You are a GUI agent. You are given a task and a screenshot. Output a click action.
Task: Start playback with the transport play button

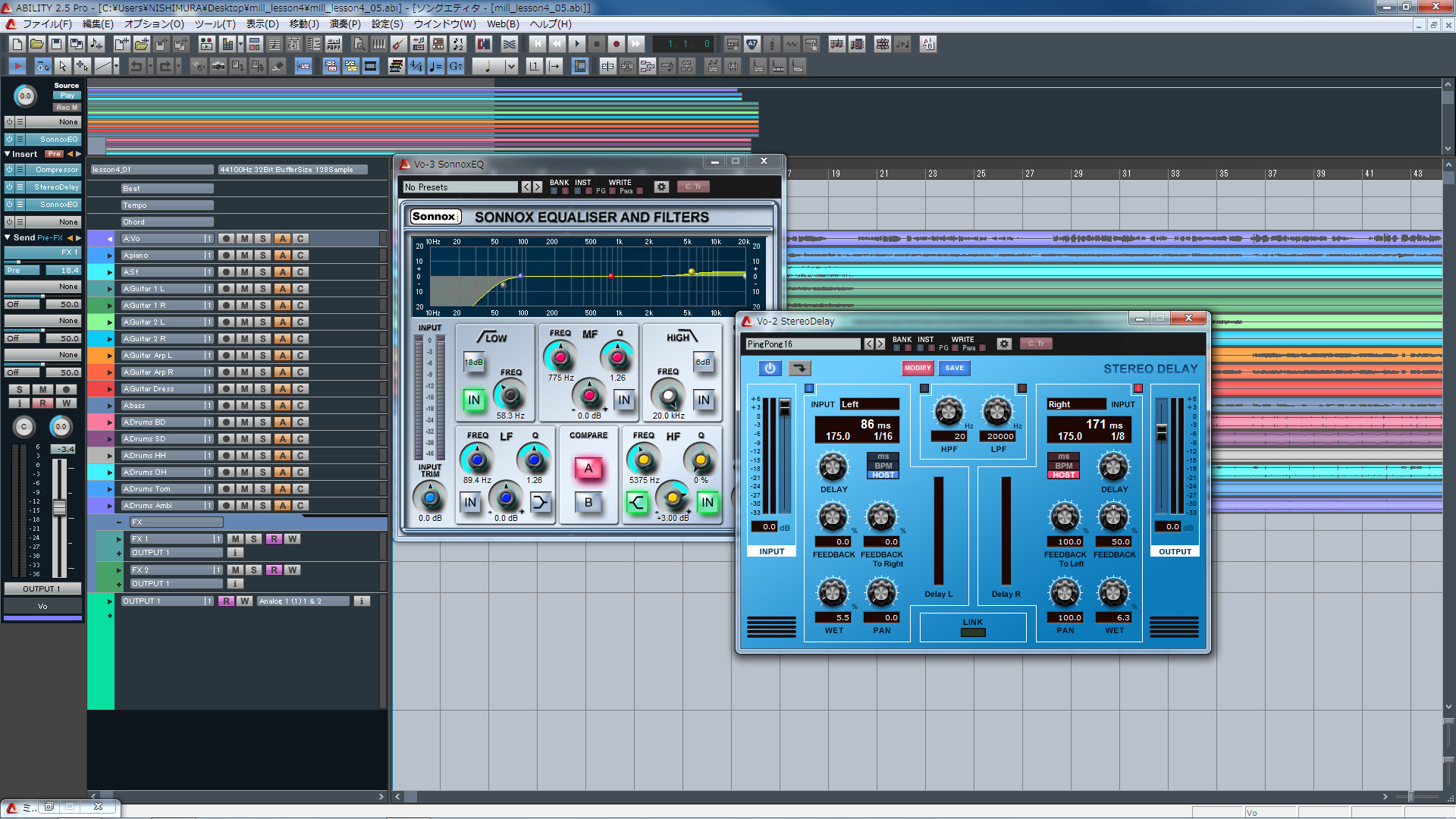577,44
